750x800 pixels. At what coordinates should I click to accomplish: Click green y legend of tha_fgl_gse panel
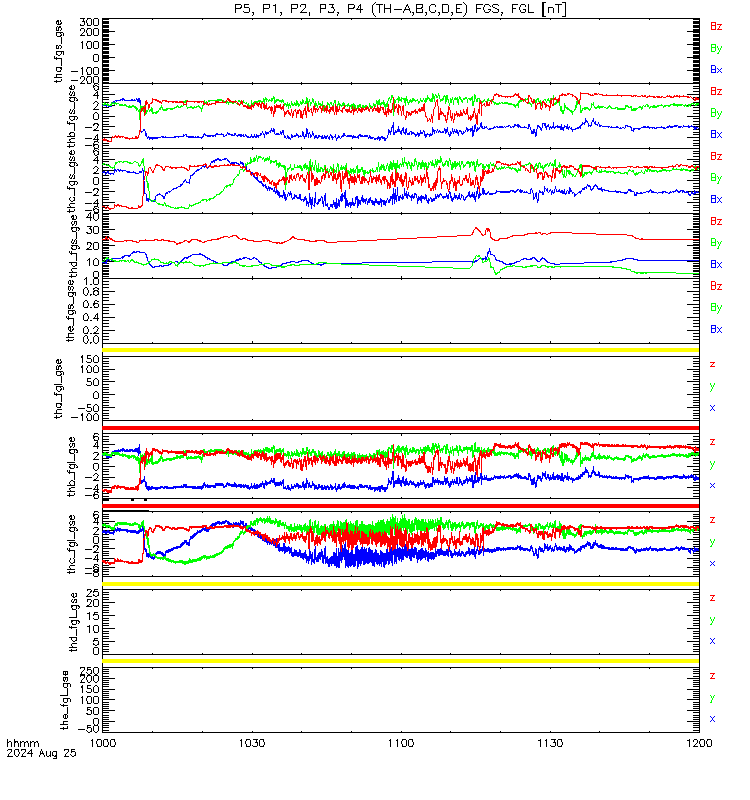(x=712, y=387)
